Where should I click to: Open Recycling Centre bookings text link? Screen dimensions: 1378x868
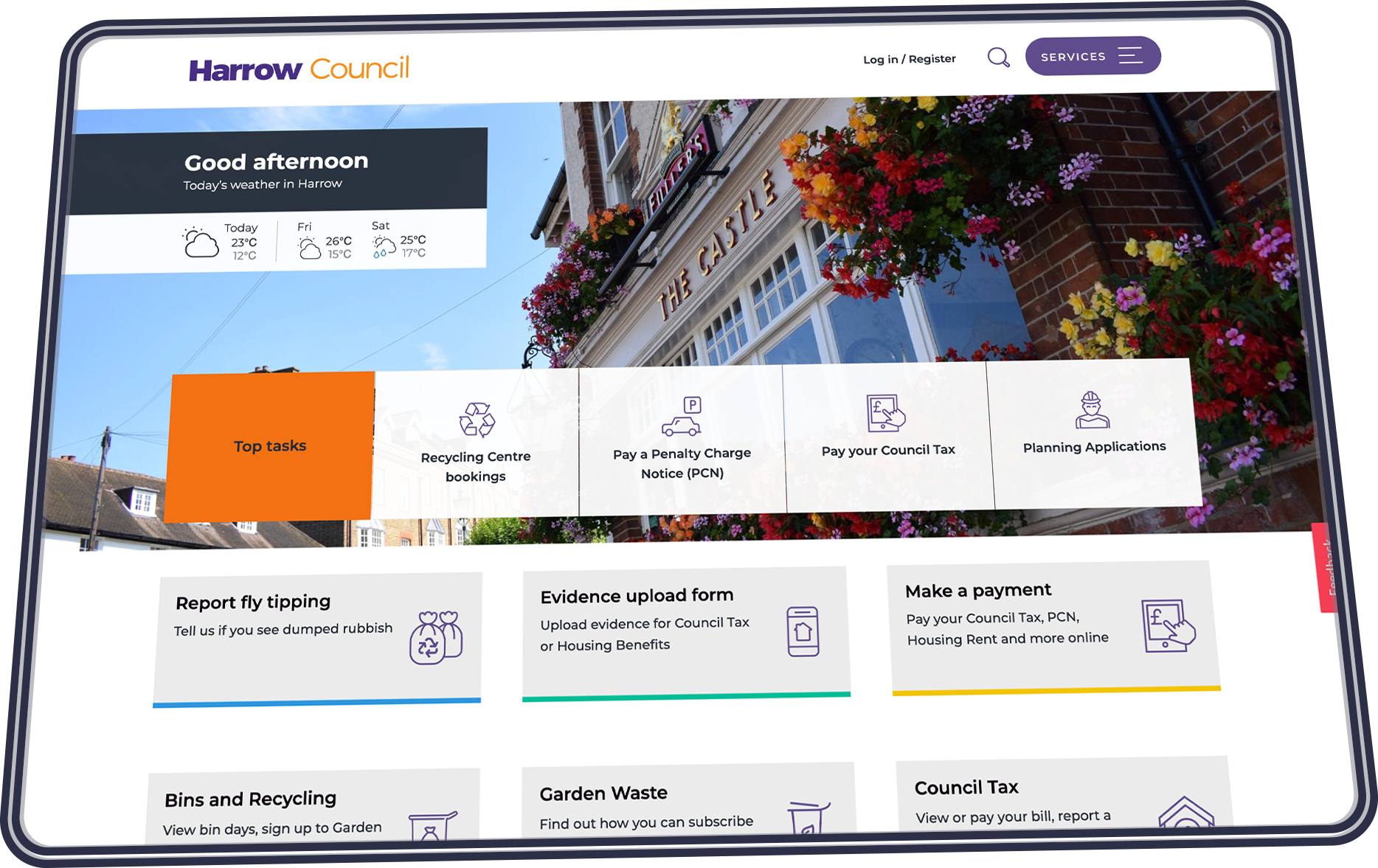(x=476, y=466)
